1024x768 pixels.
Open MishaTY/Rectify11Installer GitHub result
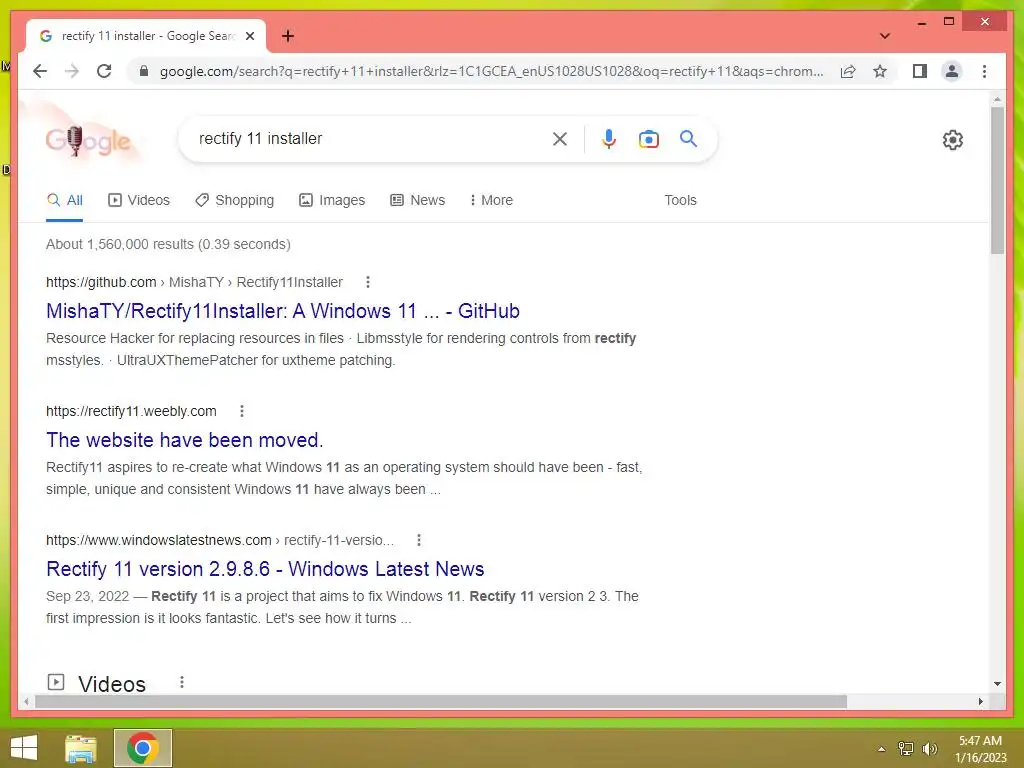click(x=283, y=311)
